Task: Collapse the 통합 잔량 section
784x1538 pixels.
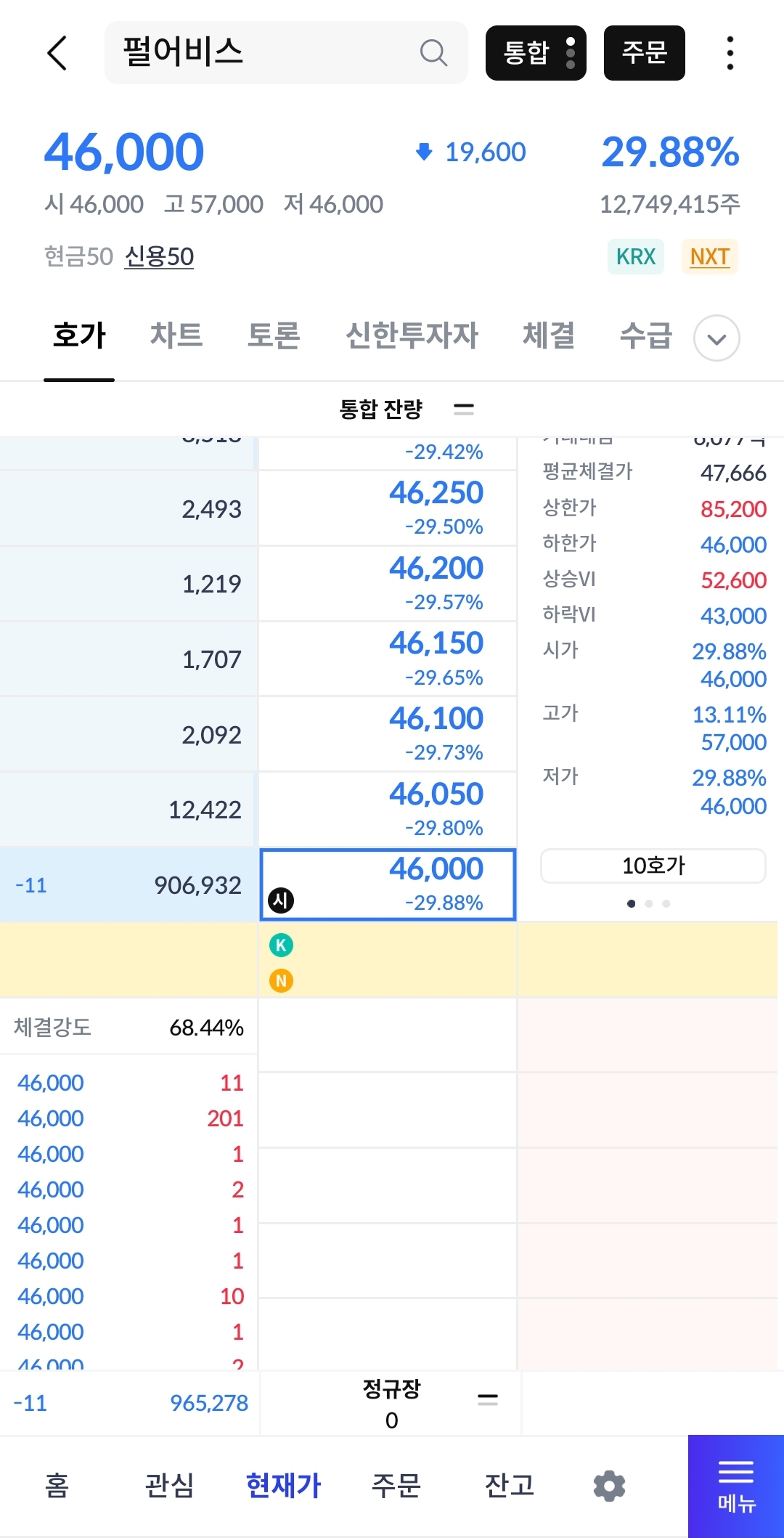Action: point(463,410)
